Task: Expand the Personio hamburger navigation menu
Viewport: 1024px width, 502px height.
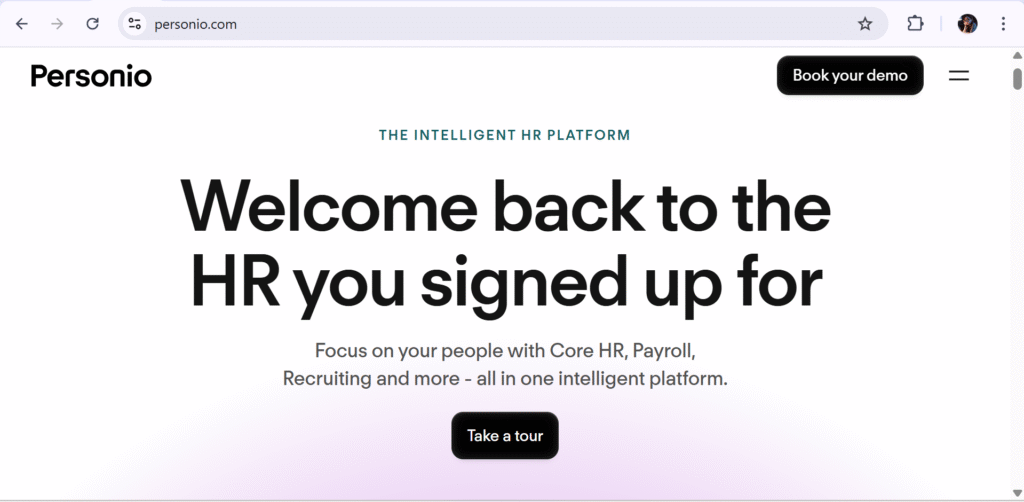Action: tap(959, 76)
